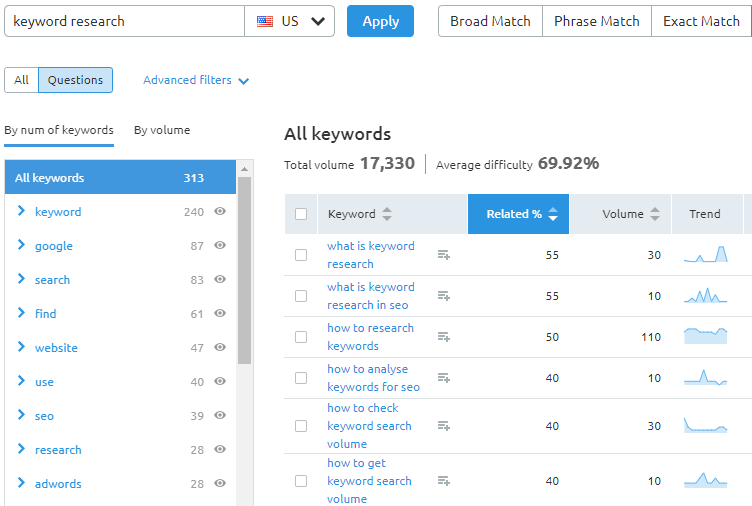752x506 pixels.
Task: Tick the select-all checkbox in table header
Action: point(301,214)
